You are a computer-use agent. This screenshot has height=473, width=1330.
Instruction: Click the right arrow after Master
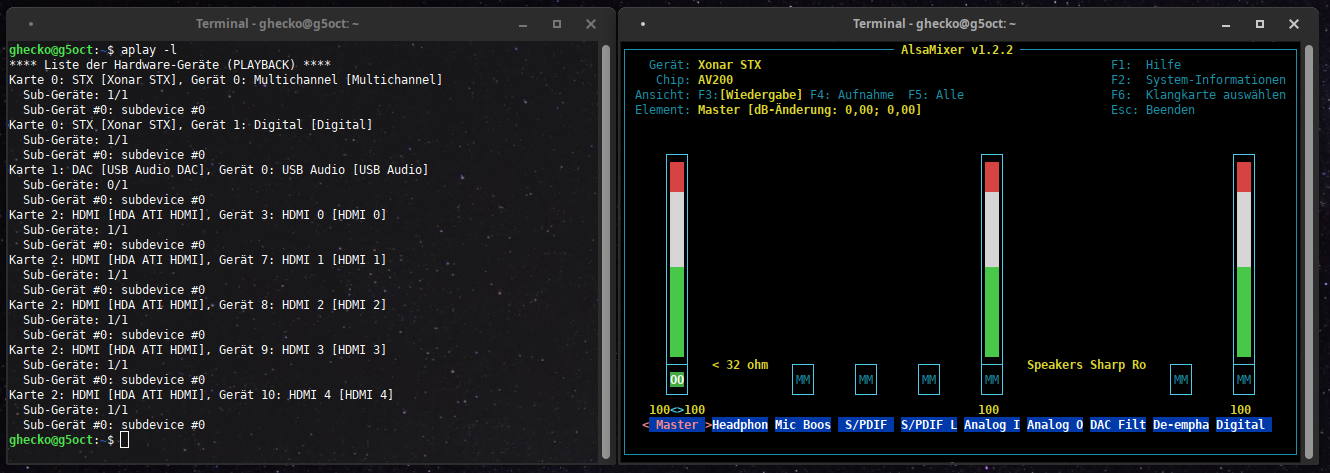[x=708, y=425]
